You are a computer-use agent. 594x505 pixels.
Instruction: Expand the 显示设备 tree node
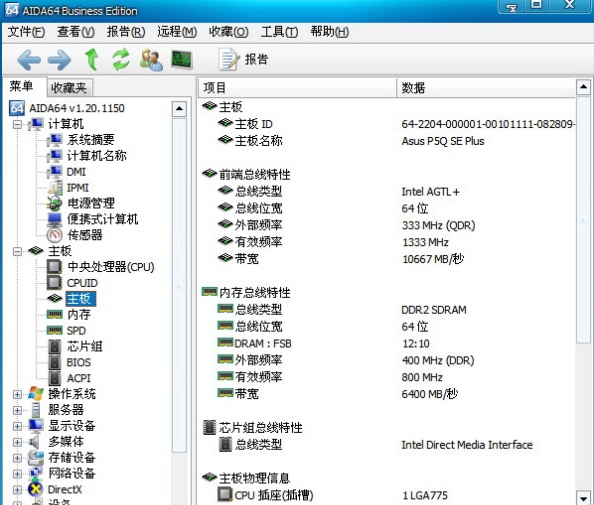coord(17,426)
